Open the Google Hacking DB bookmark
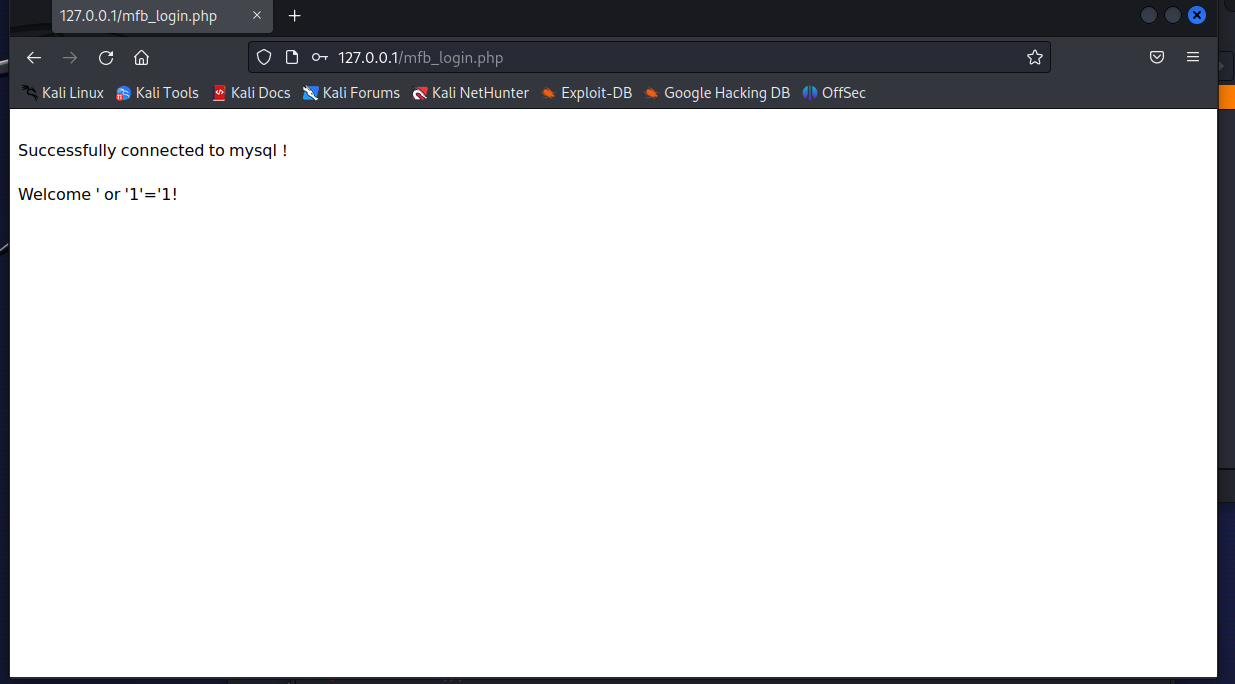 coord(717,93)
